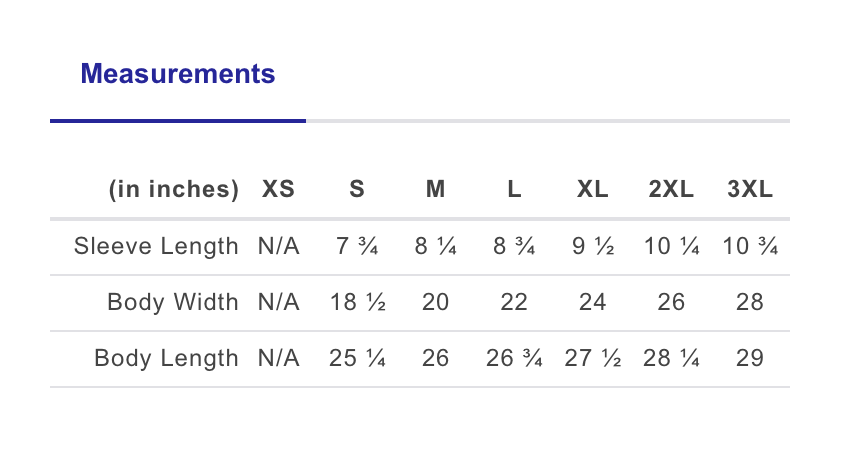
Task: Select the 2XL size column header
Action: tap(671, 190)
